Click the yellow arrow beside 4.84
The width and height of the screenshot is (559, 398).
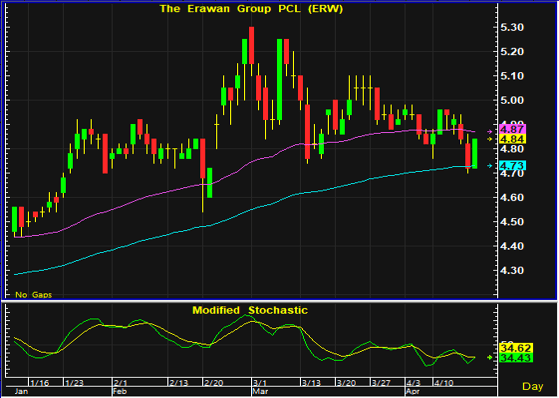[x=489, y=139]
